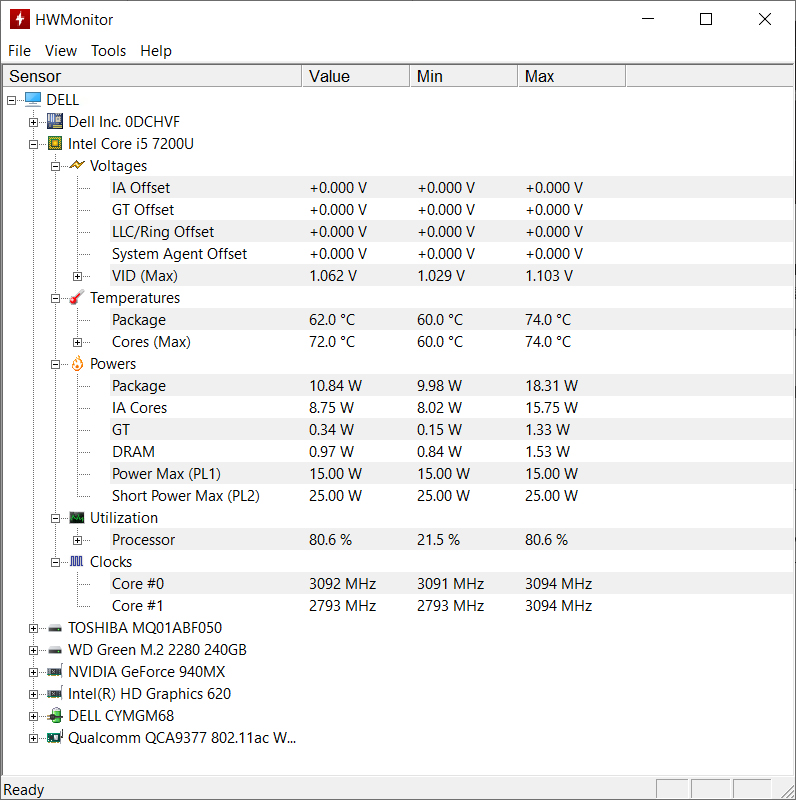Collapse the Intel Core i5 7200U node
Viewport: 796px width, 800px height.
pos(33,144)
